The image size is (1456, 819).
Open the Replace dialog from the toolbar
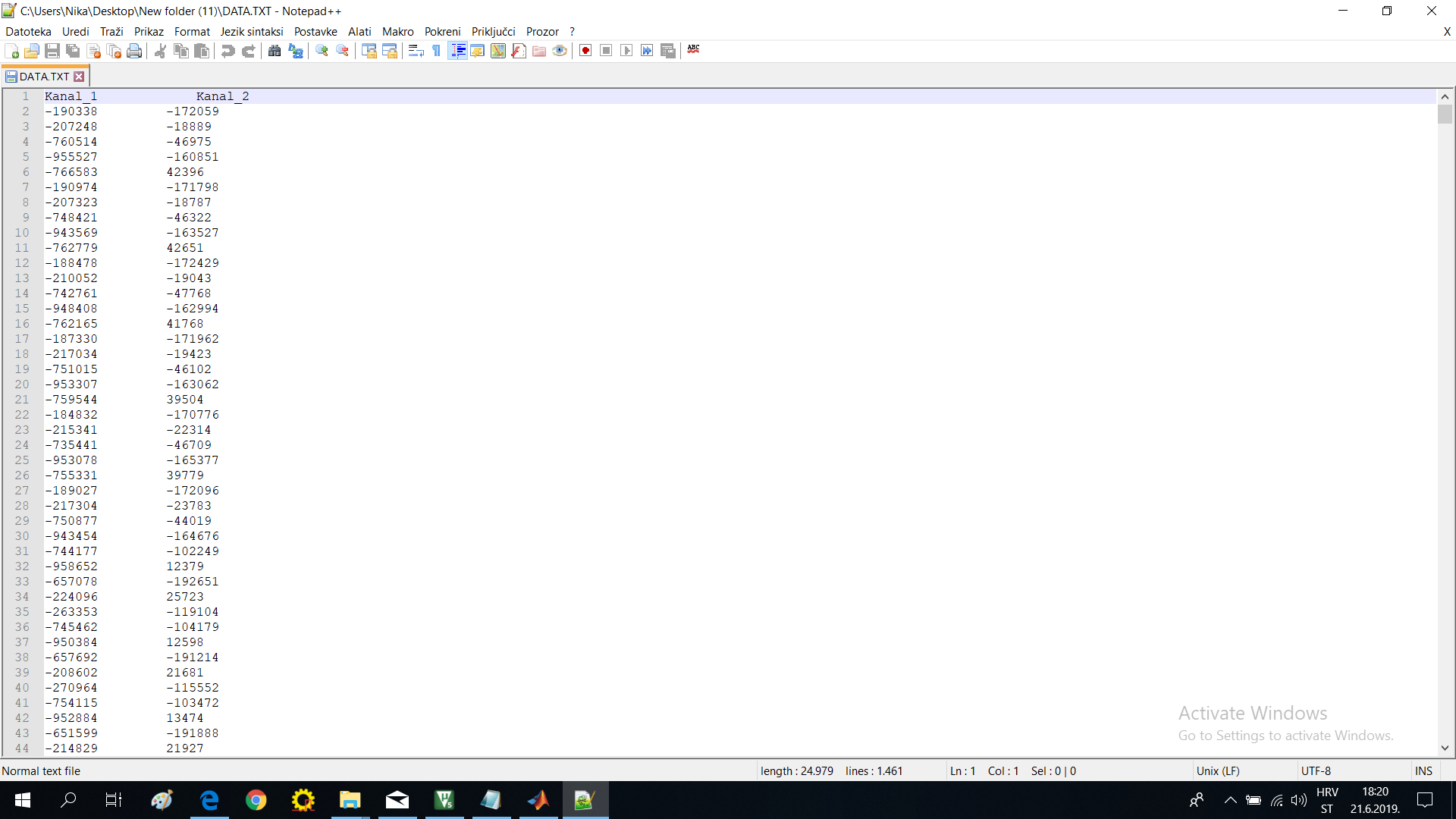coord(296,51)
